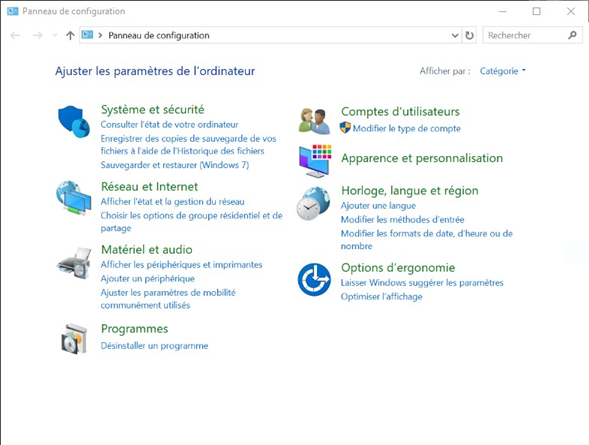Open Matériel et audio category
589x445 pixels.
click(147, 250)
